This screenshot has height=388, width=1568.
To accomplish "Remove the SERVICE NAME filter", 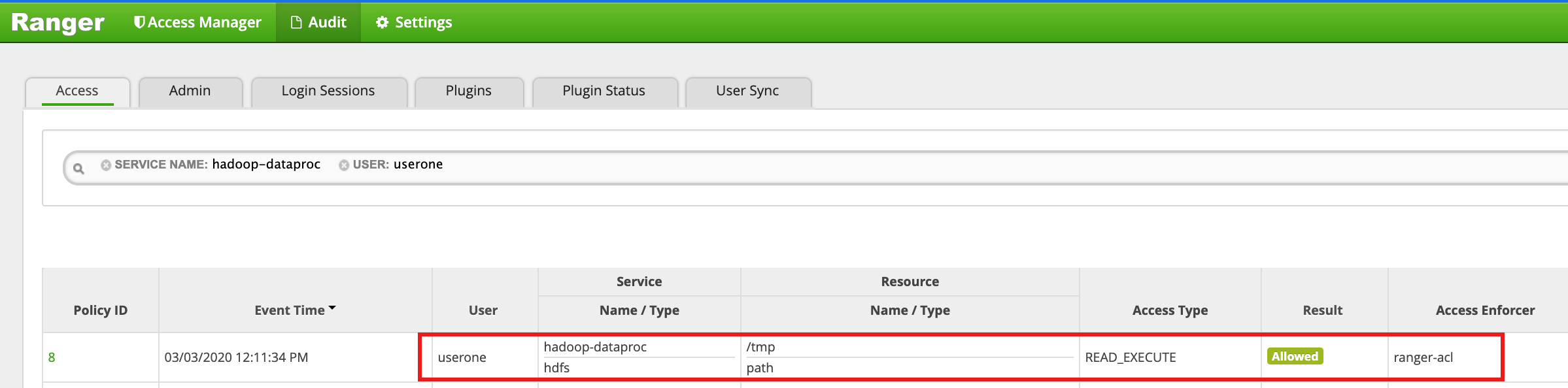I will click(105, 165).
